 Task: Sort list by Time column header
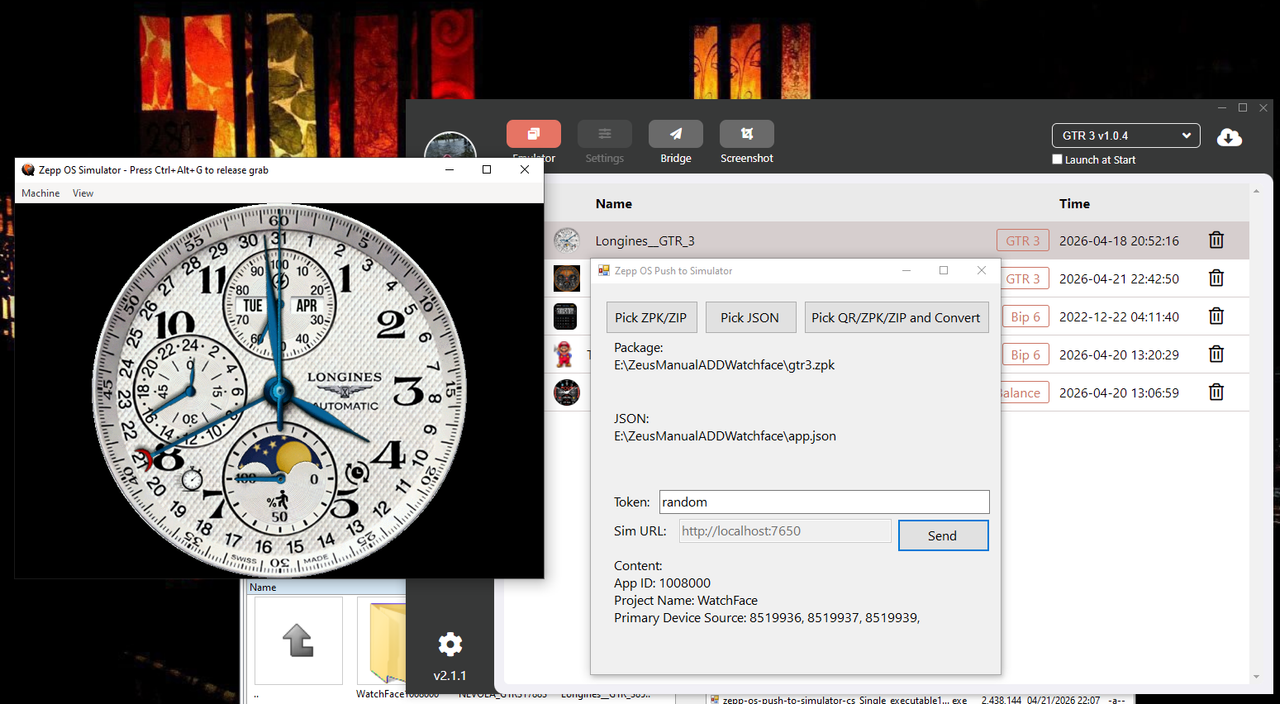[1074, 203]
